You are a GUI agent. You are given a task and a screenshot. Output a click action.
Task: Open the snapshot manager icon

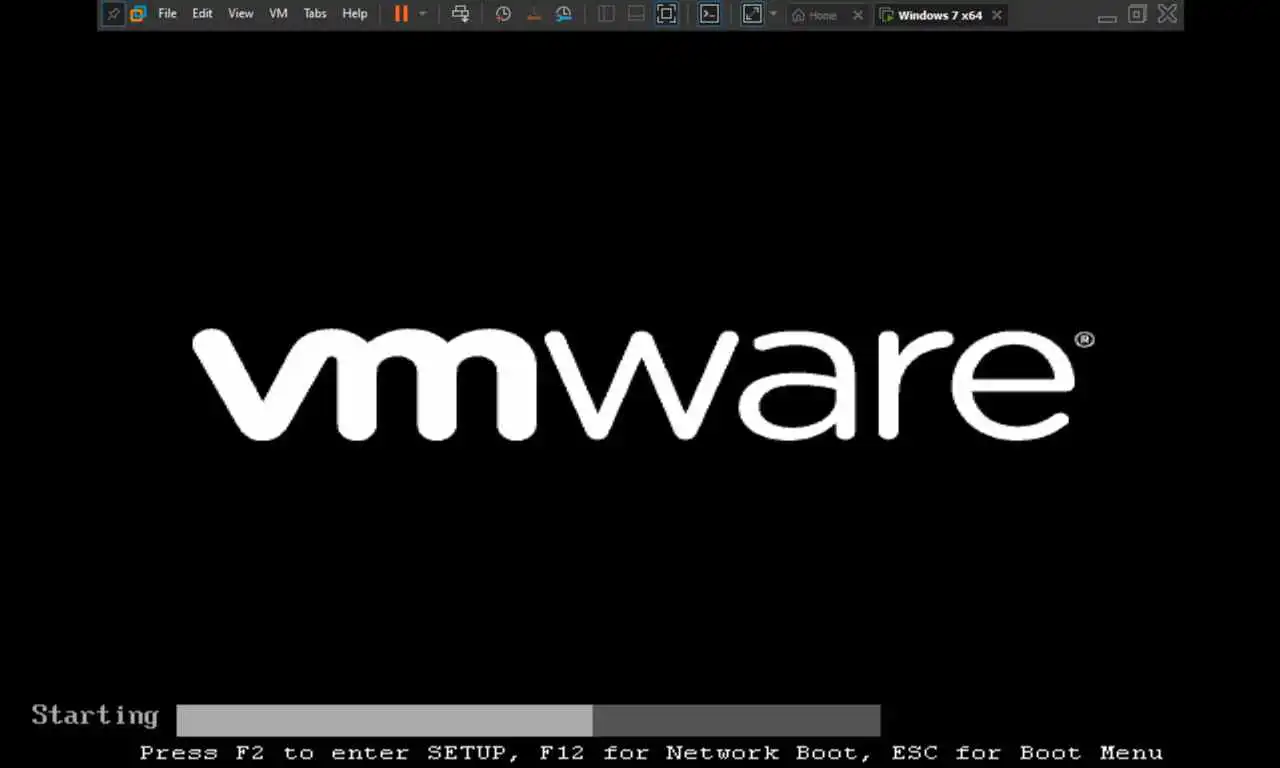tap(564, 14)
